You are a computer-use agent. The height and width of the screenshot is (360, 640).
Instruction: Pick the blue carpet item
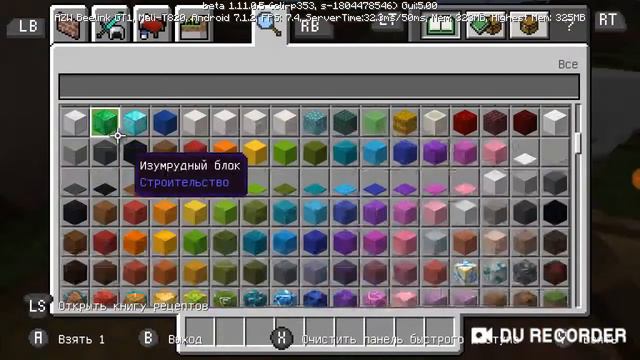[375, 182]
